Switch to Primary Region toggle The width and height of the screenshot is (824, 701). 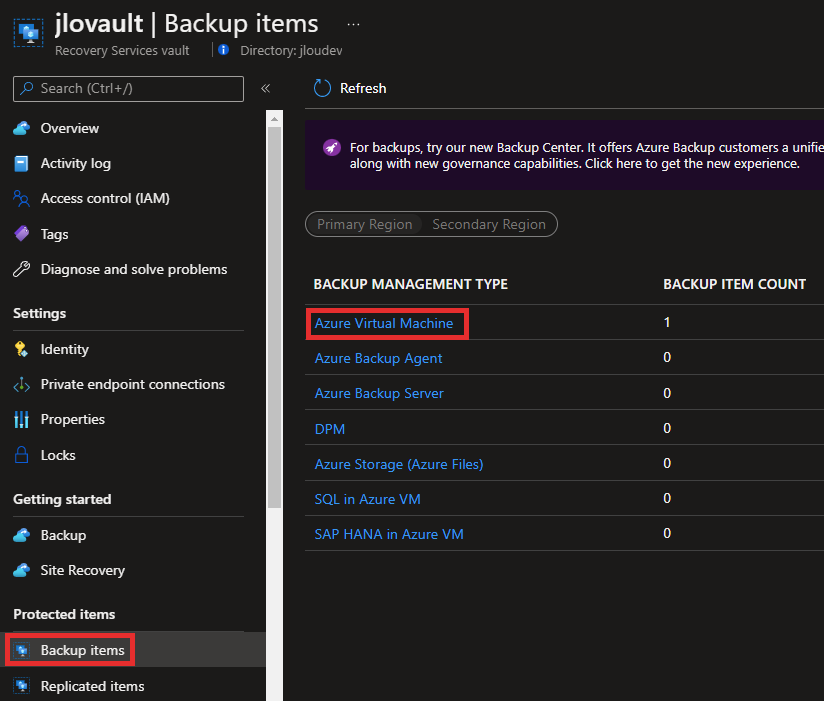pyautogui.click(x=364, y=224)
